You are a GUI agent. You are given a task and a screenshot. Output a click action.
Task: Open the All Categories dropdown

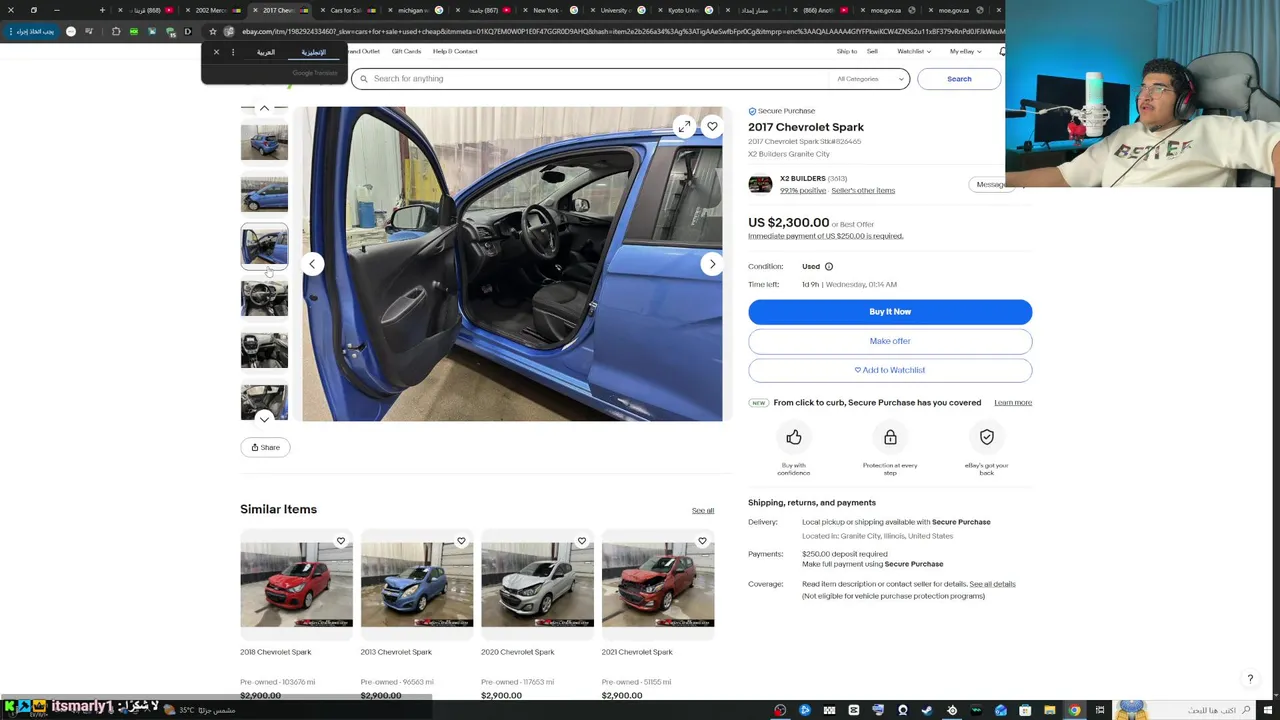[x=870, y=79]
